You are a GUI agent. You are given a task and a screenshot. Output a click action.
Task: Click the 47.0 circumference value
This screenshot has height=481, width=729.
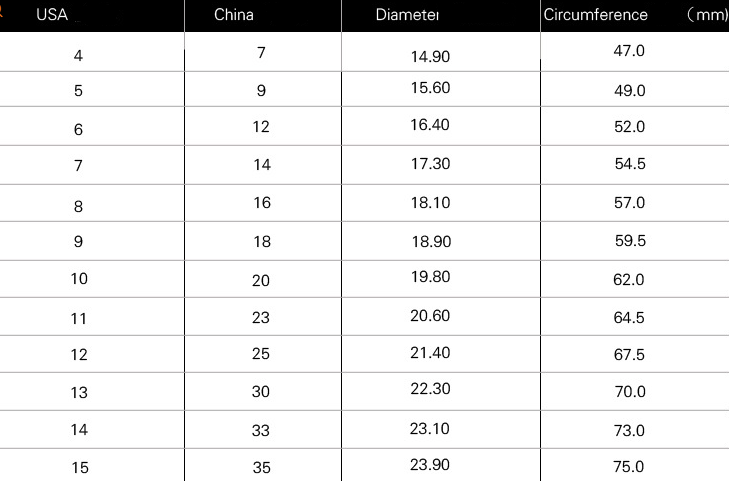pos(629,51)
